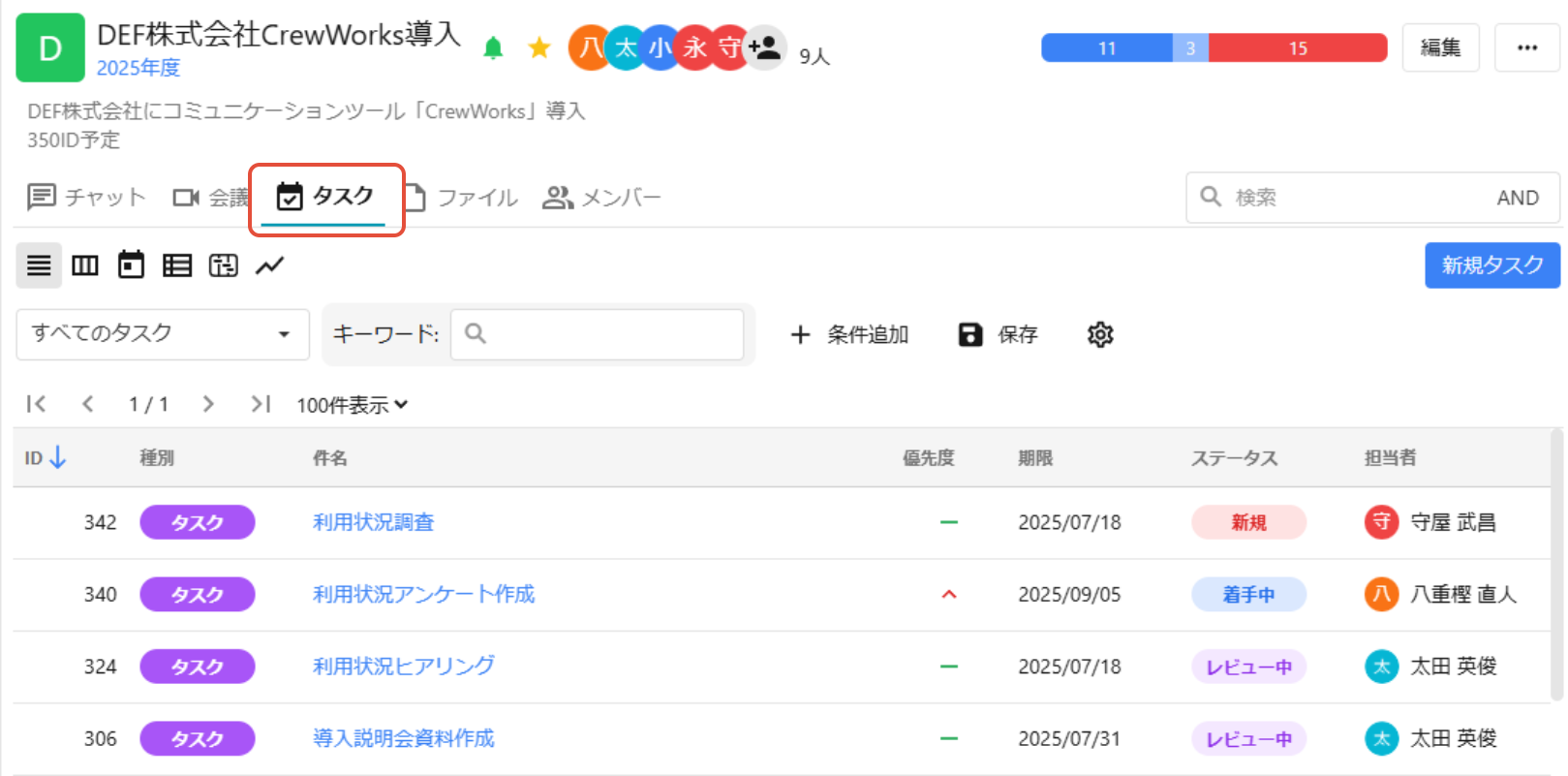Open the すべてのタスク filter dropdown
Image resolution: width=1568 pixels, height=776 pixels.
163,334
